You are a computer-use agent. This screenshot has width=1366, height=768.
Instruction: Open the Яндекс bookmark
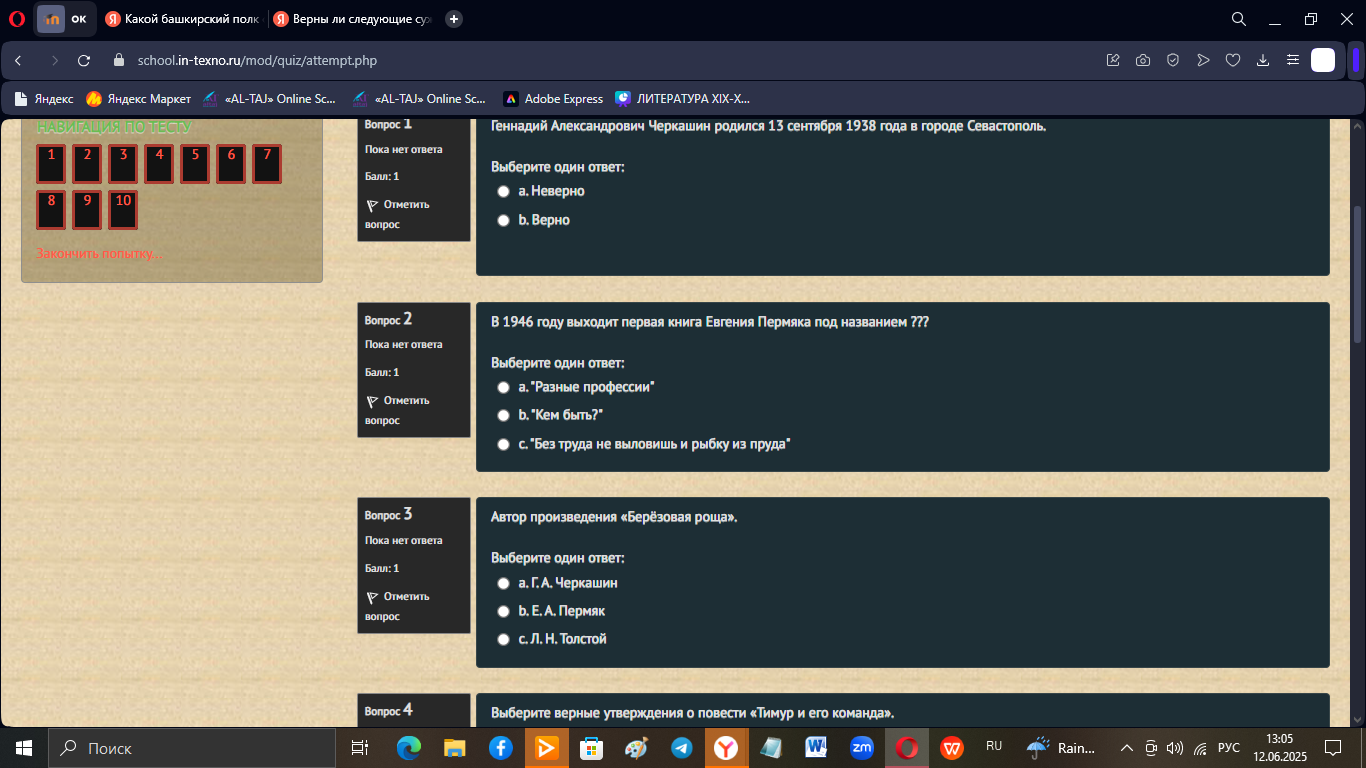click(x=44, y=99)
